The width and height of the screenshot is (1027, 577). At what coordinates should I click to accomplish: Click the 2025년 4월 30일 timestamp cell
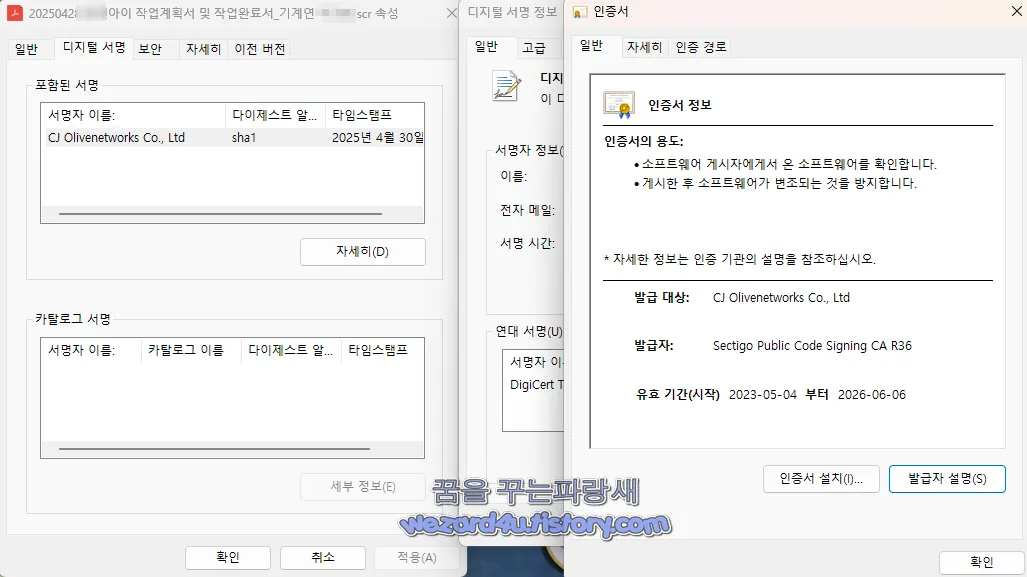pos(377,138)
